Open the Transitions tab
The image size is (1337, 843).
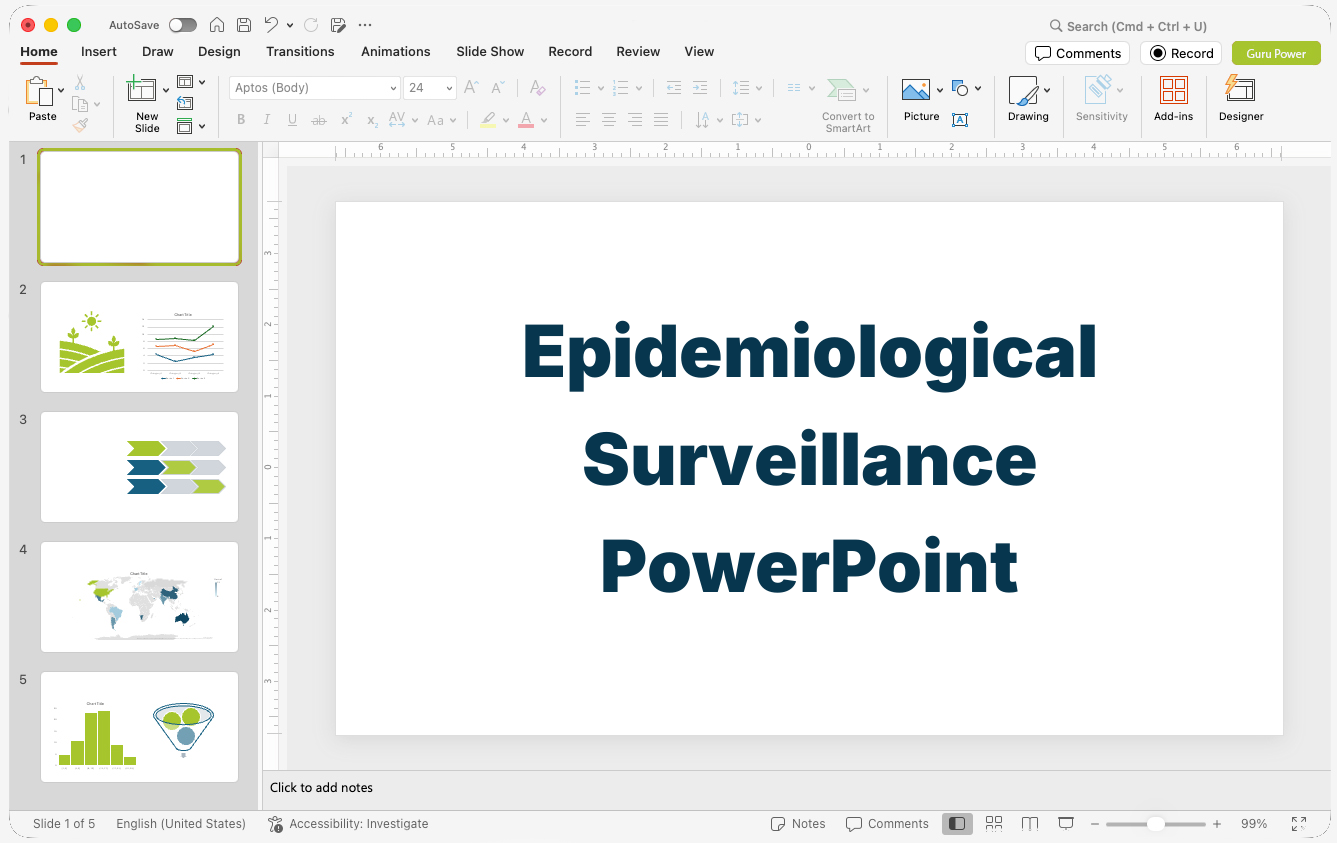[300, 51]
